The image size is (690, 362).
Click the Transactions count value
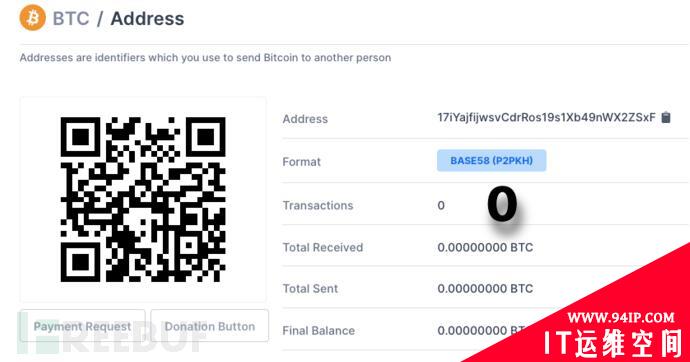441,205
